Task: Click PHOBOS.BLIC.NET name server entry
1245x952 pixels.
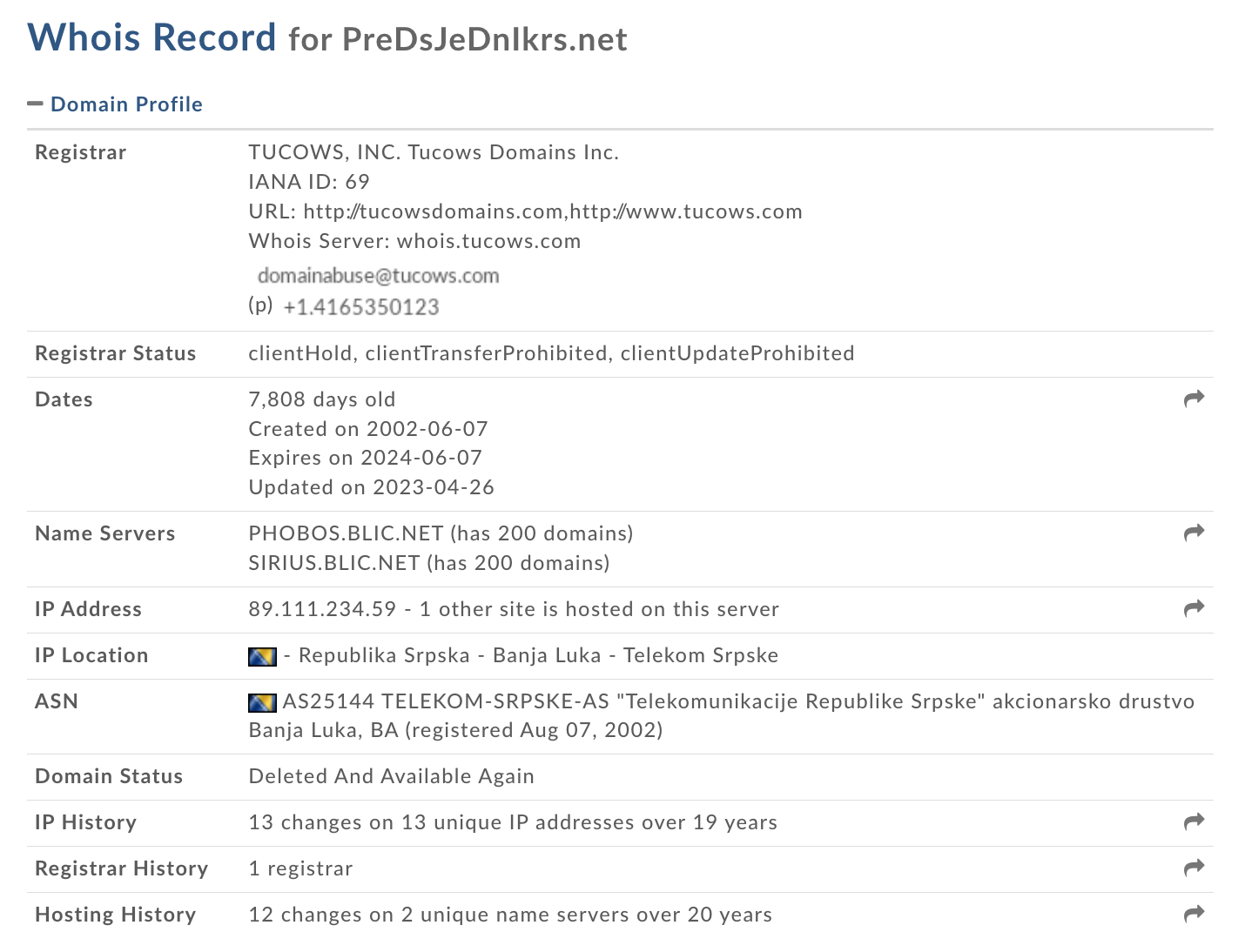Action: pyautogui.click(x=347, y=533)
